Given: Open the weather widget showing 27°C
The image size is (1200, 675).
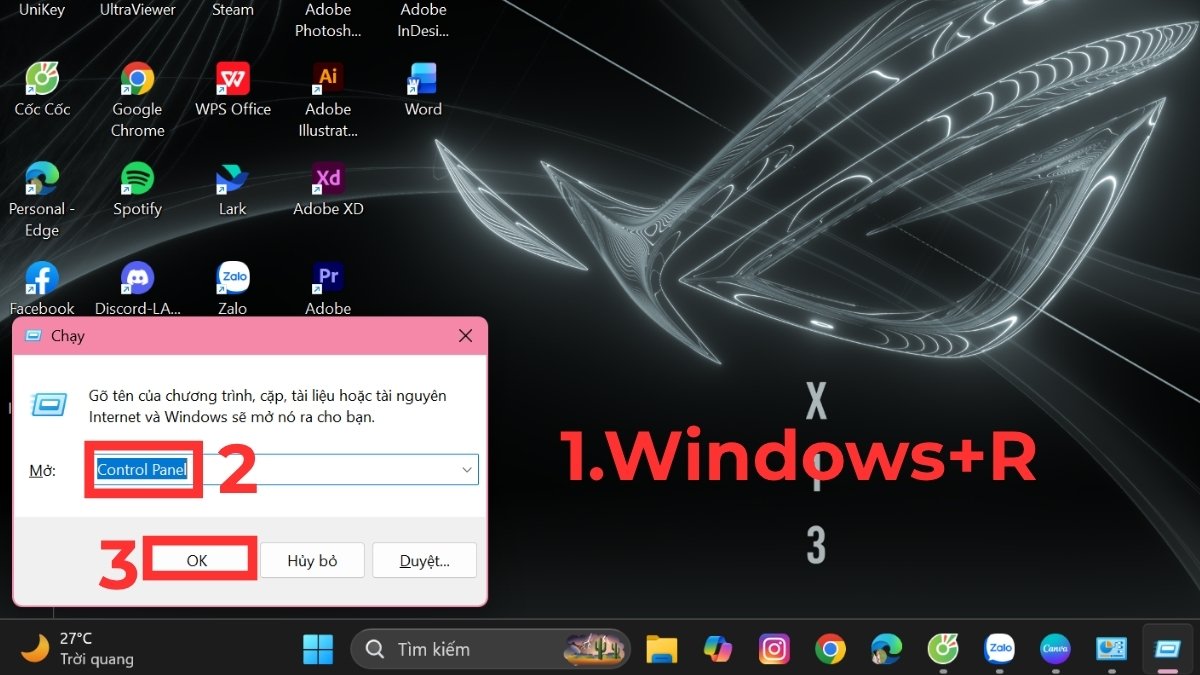Looking at the screenshot, I should [x=77, y=649].
